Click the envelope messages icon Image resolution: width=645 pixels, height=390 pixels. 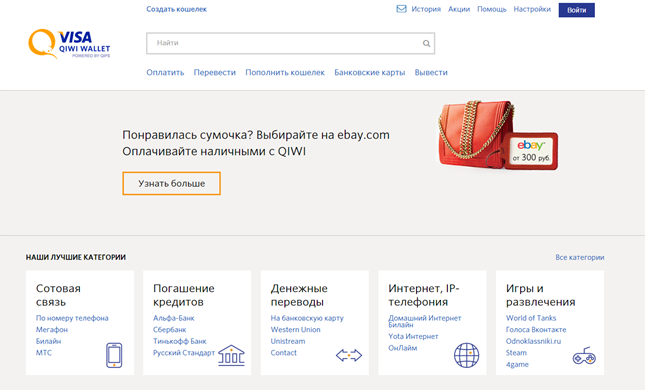point(401,9)
